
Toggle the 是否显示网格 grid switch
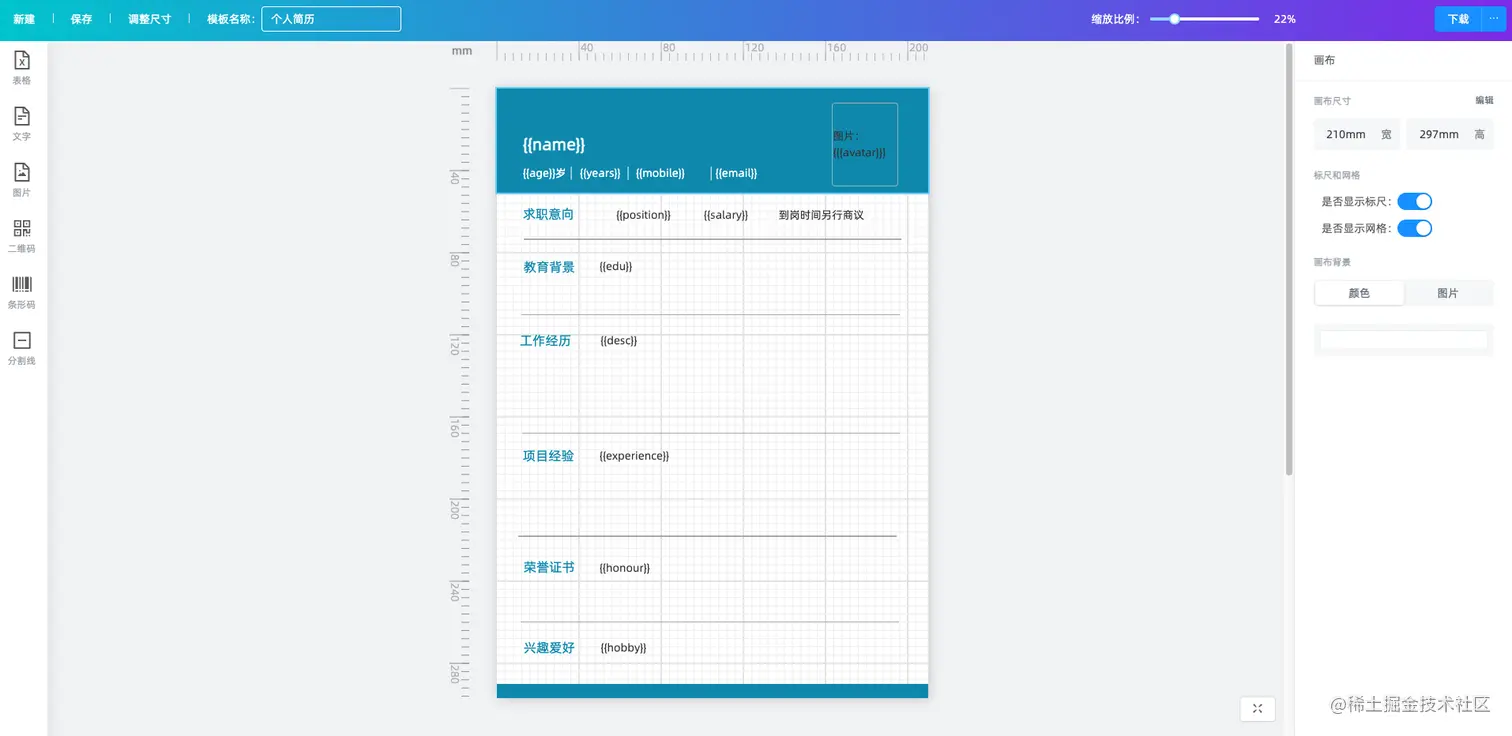(x=1414, y=228)
